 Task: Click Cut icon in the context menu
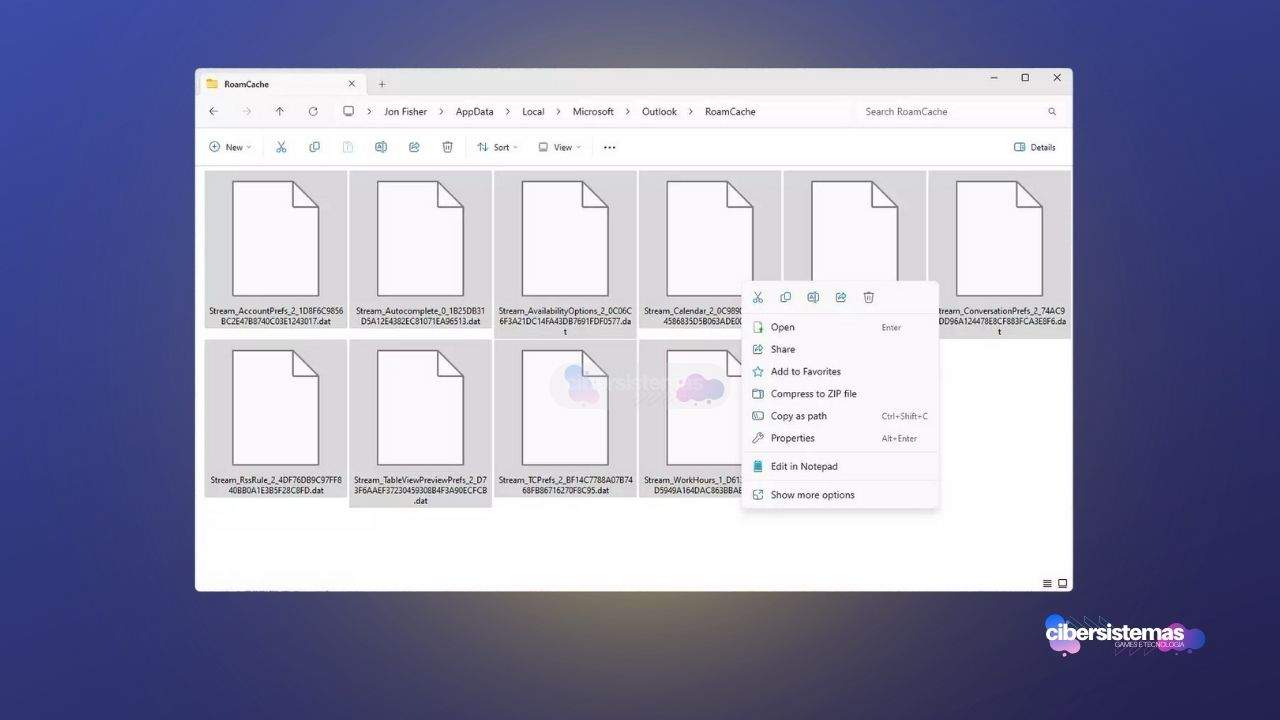tap(758, 297)
